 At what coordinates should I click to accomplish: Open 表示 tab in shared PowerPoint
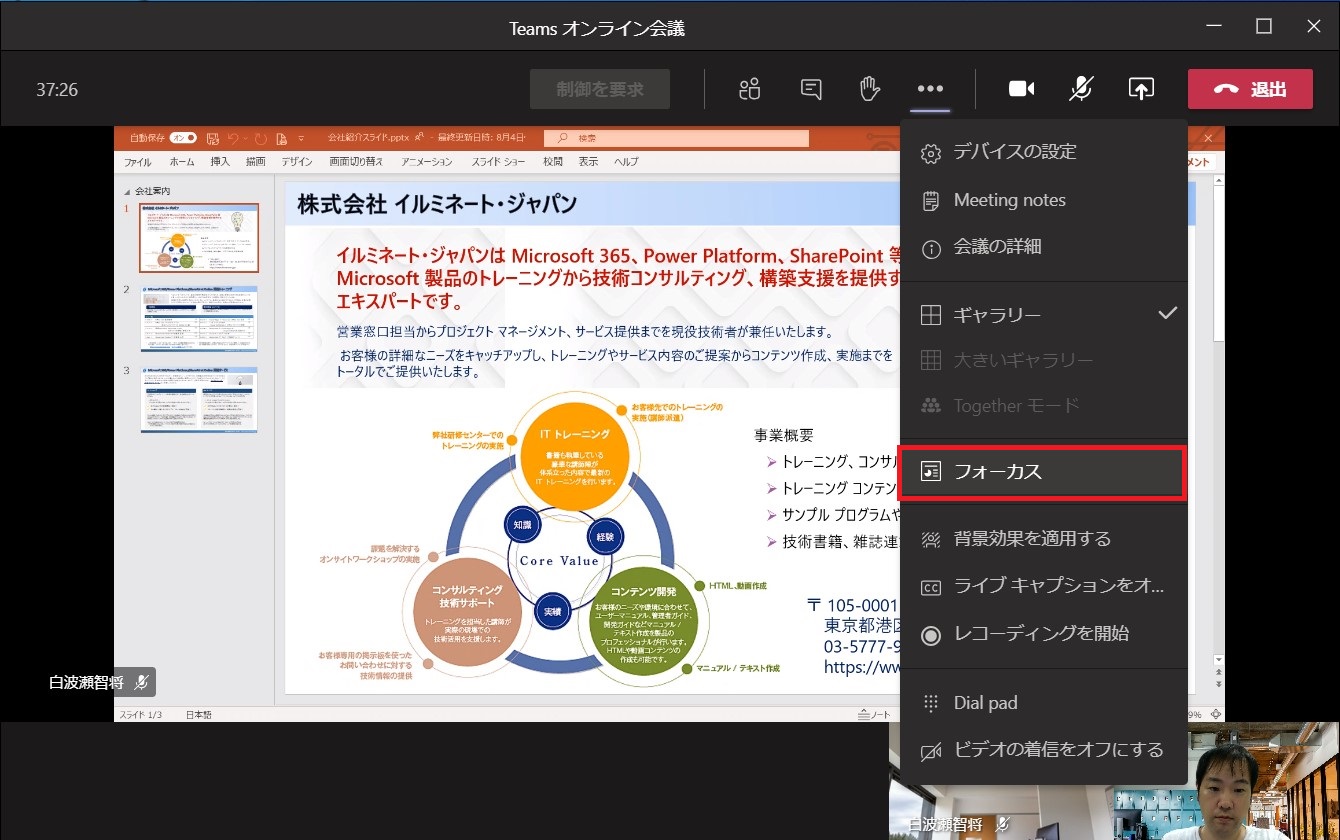click(x=589, y=161)
